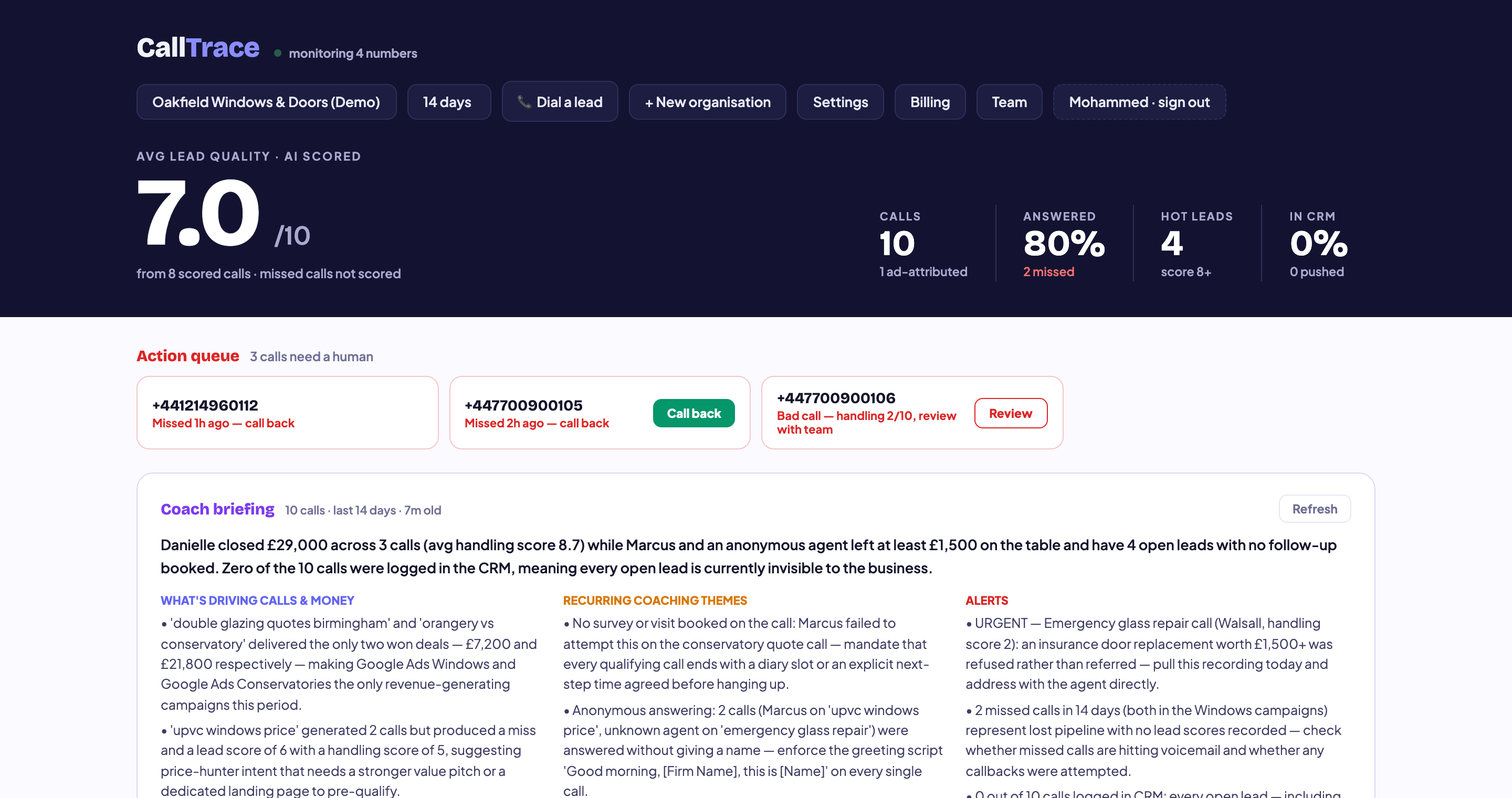Click the Answered 80% stat

tap(1064, 243)
